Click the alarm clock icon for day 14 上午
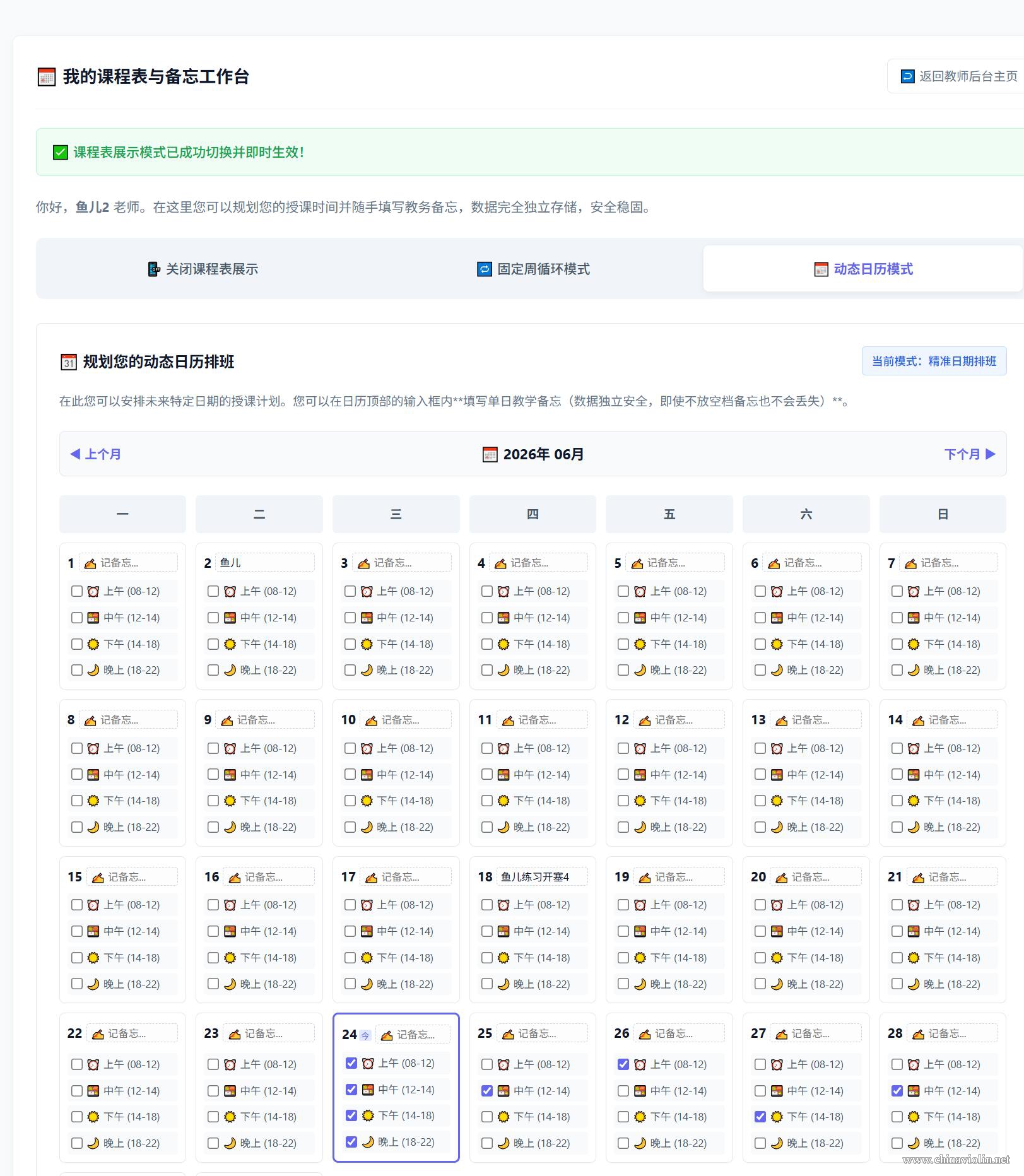The image size is (1024, 1176). click(914, 749)
